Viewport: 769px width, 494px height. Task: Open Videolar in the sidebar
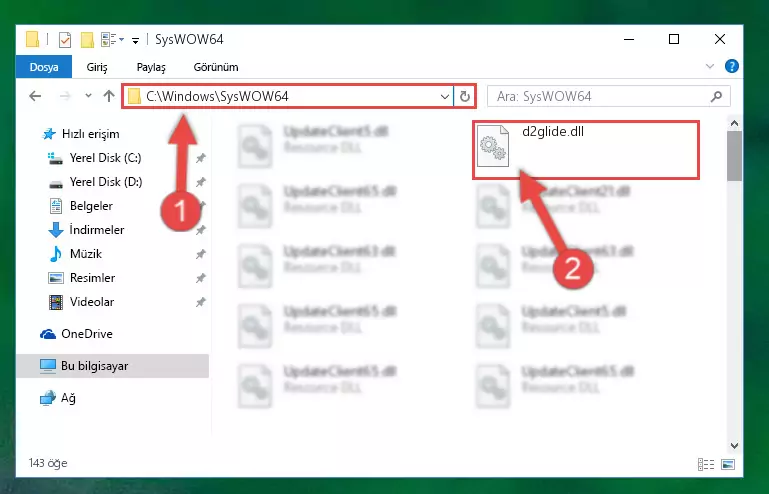(92, 302)
